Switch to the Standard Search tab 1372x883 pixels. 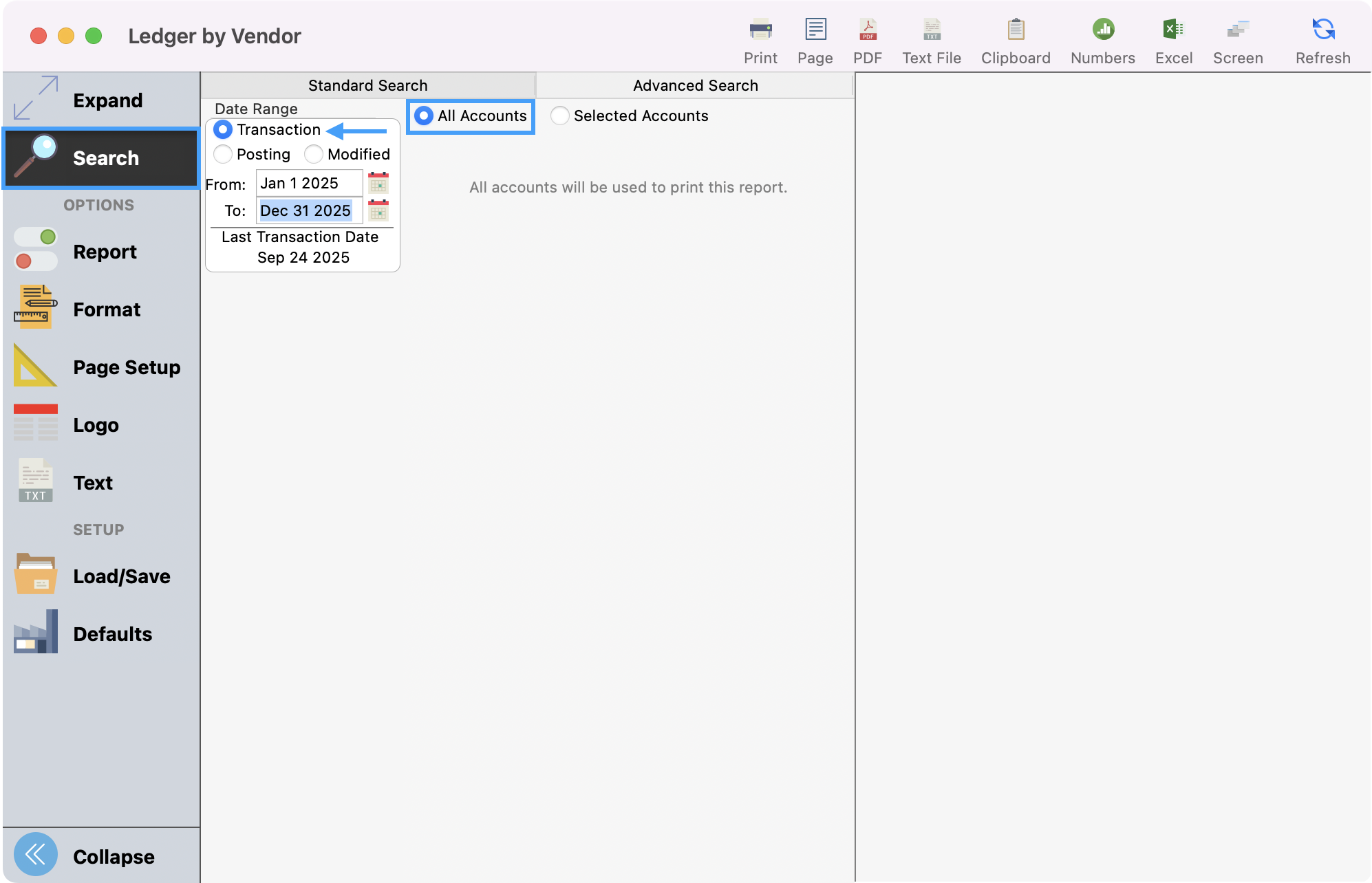[x=367, y=85]
